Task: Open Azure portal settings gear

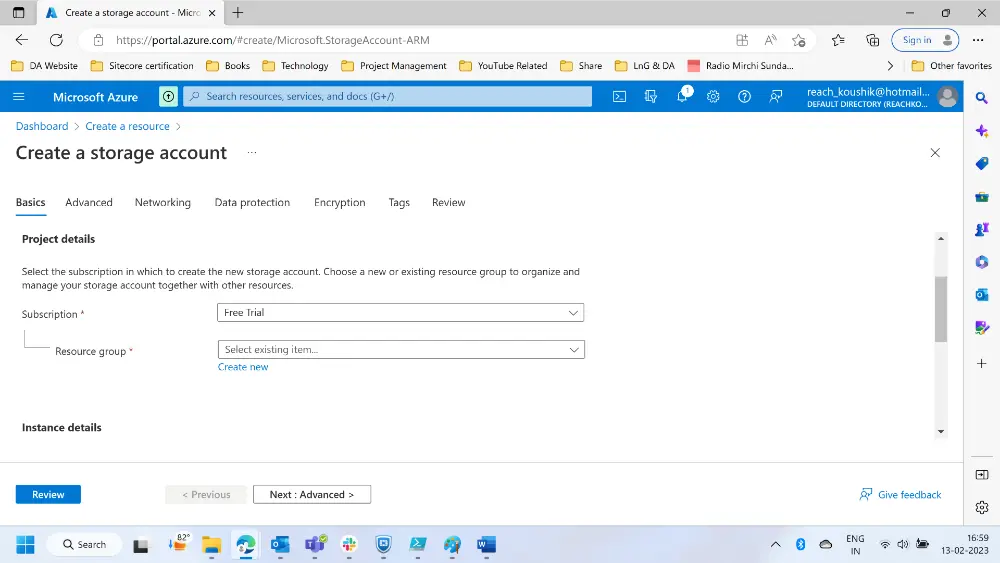Action: point(713,97)
